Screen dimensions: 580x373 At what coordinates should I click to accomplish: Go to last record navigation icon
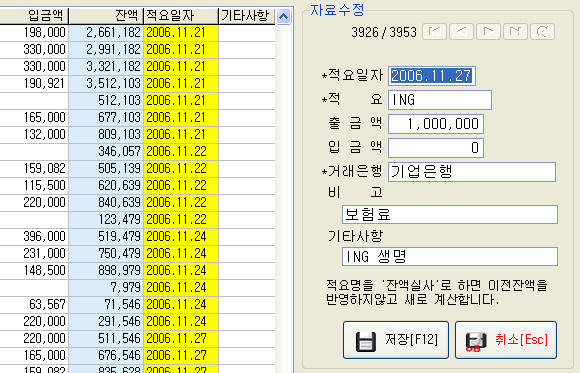[515, 32]
